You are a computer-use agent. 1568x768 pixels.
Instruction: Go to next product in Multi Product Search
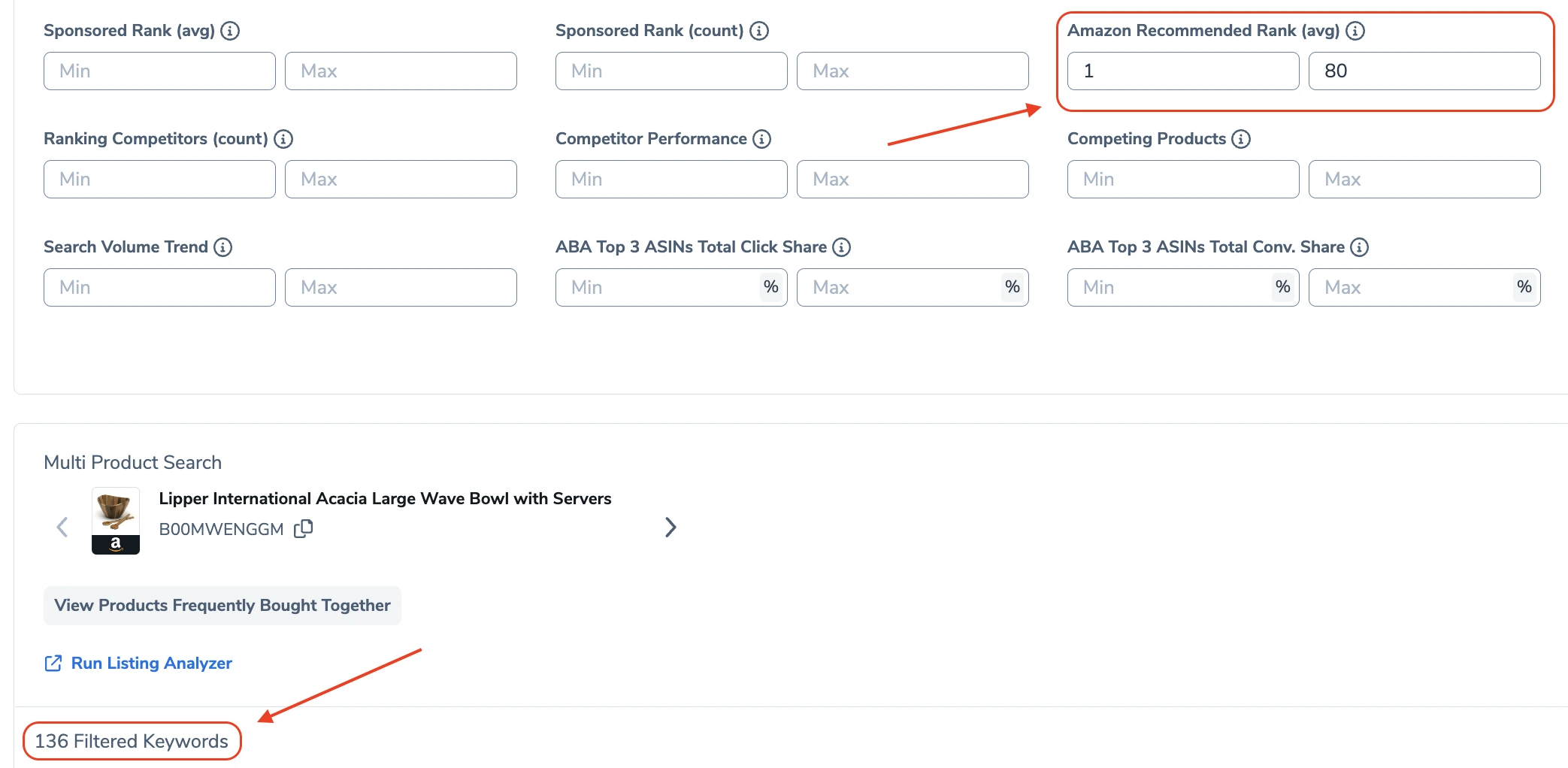[x=670, y=528]
